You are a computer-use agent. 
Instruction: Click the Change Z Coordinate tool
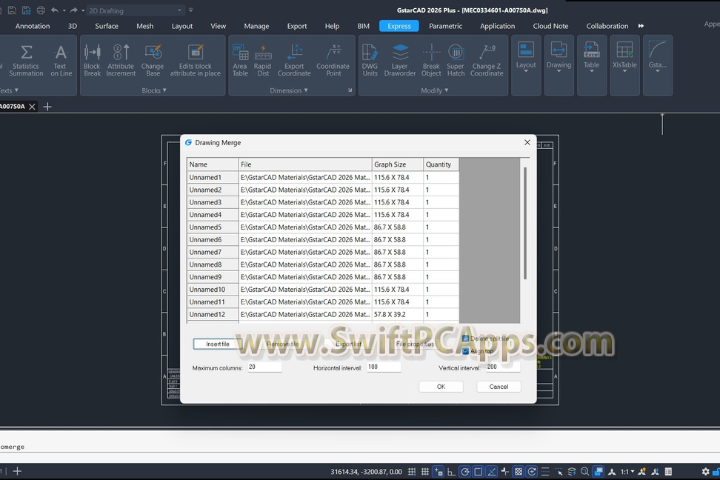487,60
